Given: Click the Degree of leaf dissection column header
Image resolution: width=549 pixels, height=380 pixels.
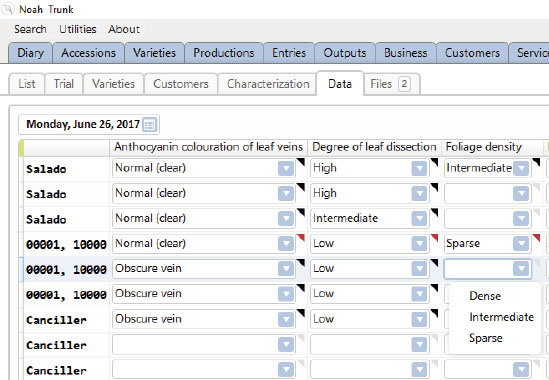Looking at the screenshot, I should click(374, 147).
